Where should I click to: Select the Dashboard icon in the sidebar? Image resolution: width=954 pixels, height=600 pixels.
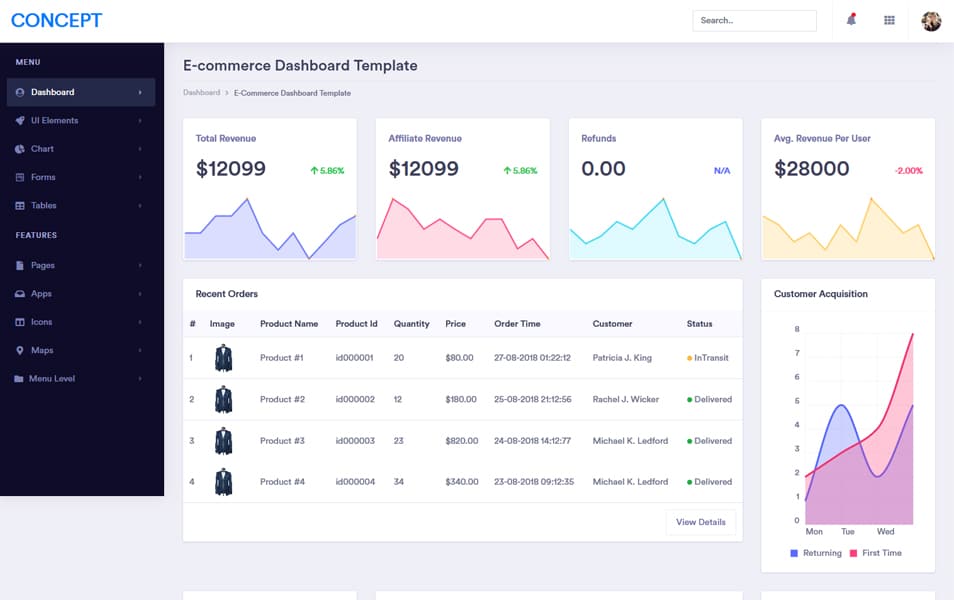[19, 92]
